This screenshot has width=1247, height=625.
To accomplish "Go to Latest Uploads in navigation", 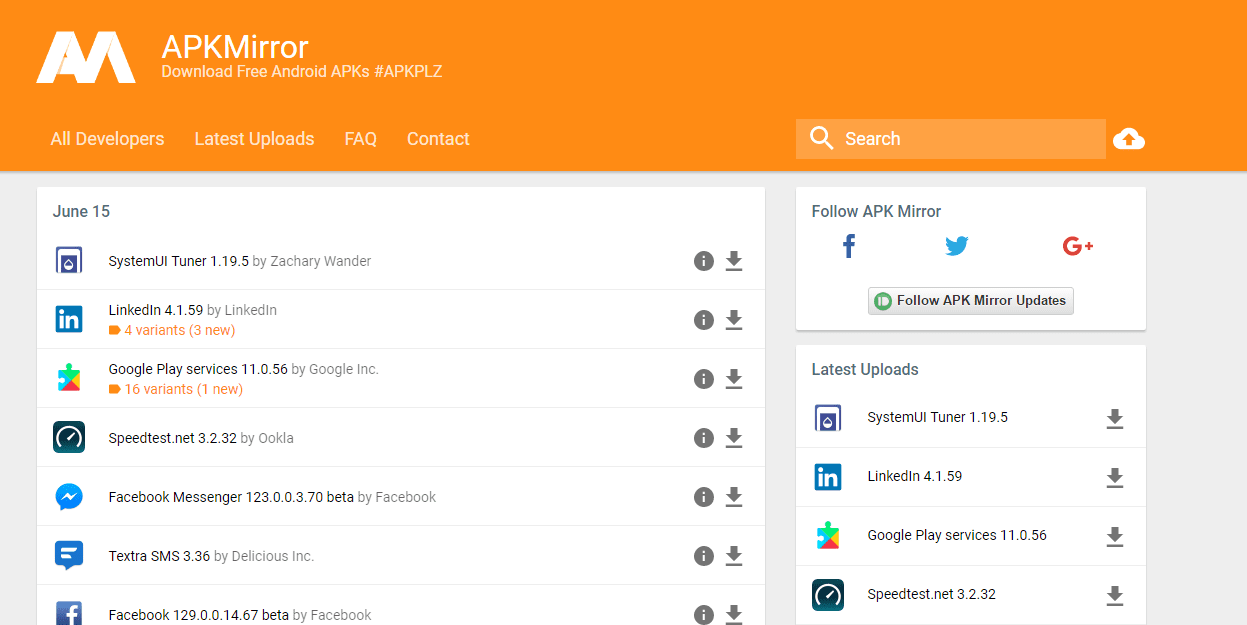I will [254, 139].
